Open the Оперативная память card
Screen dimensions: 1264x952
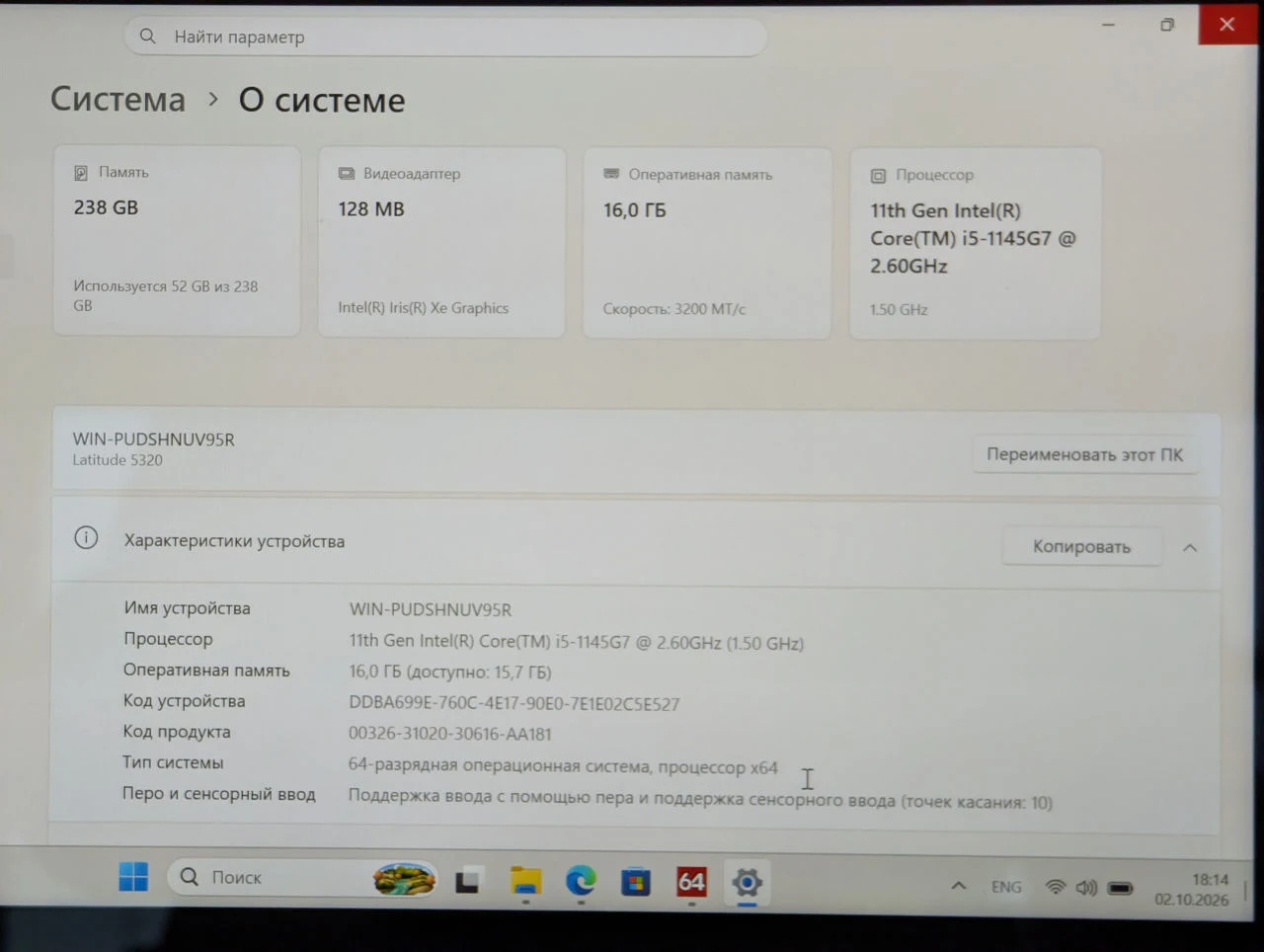coord(707,243)
